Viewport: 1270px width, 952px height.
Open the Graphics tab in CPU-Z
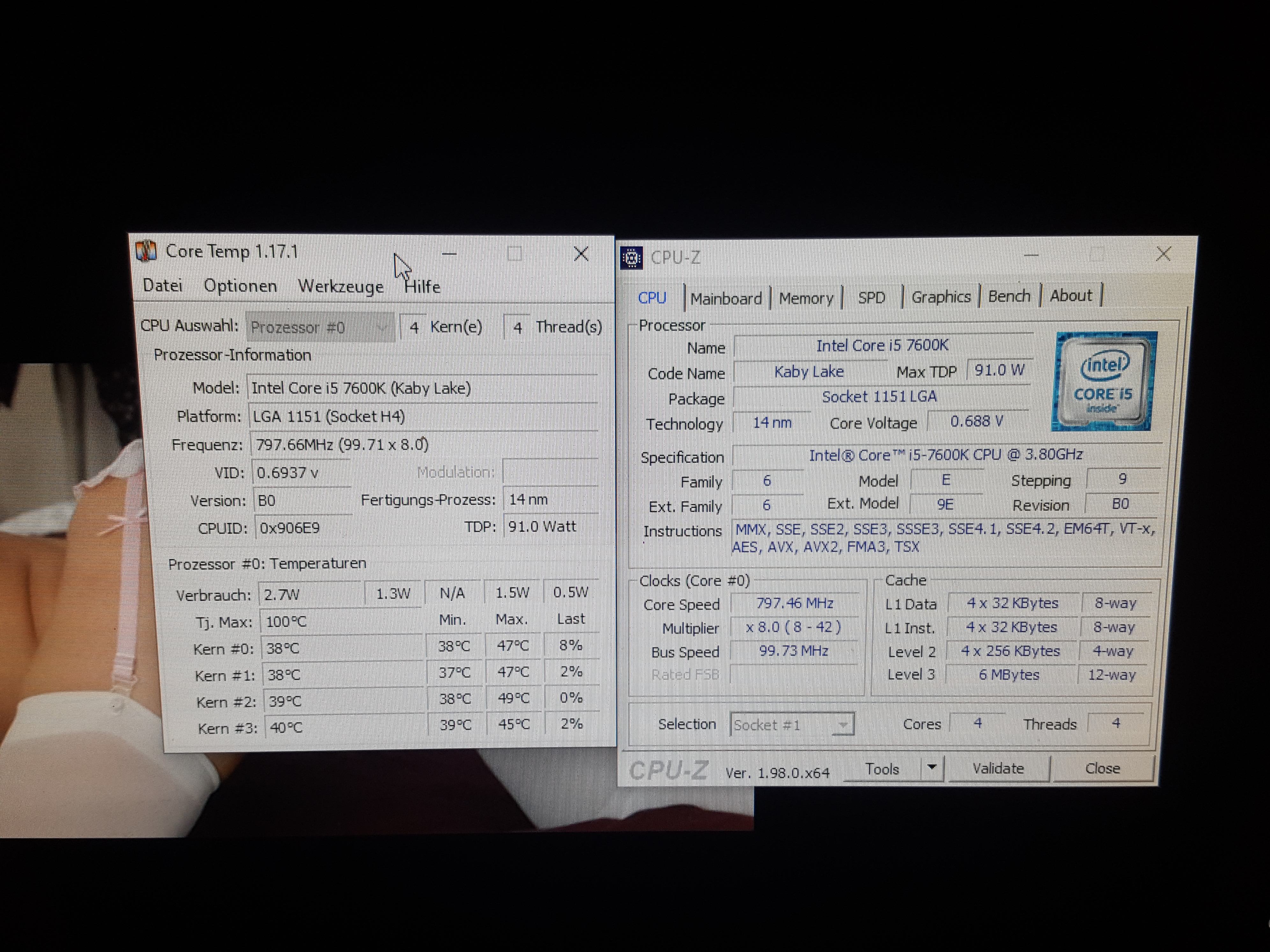941,297
